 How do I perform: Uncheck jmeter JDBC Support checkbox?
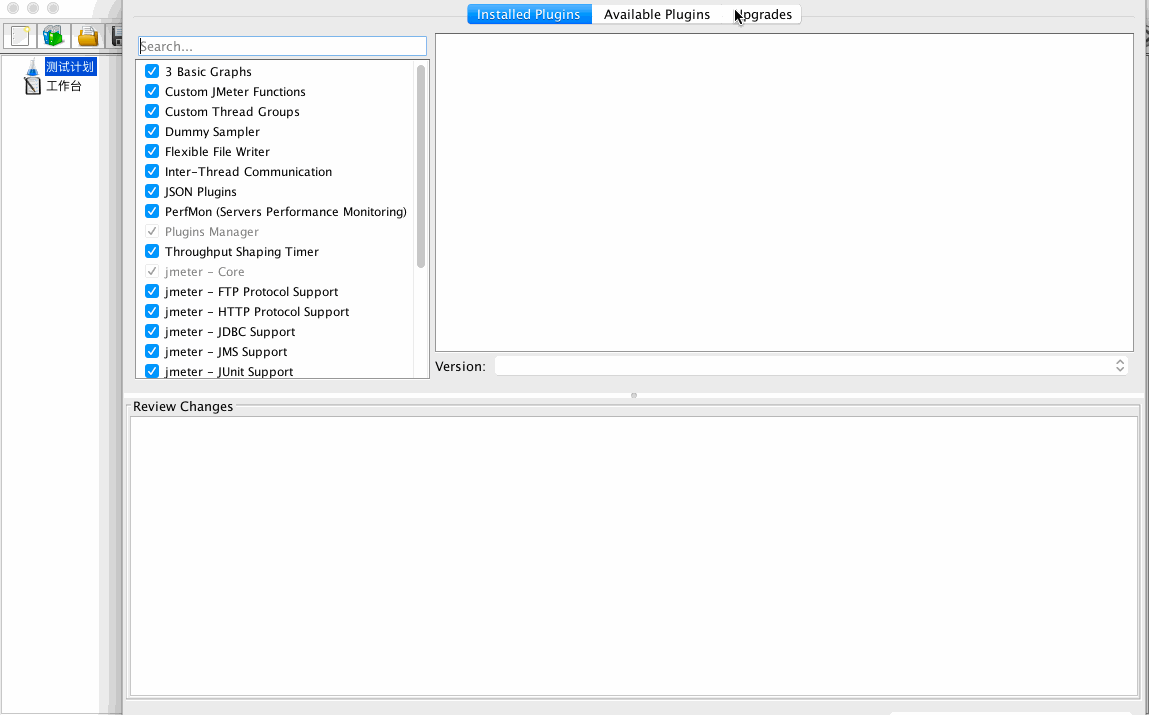(152, 331)
